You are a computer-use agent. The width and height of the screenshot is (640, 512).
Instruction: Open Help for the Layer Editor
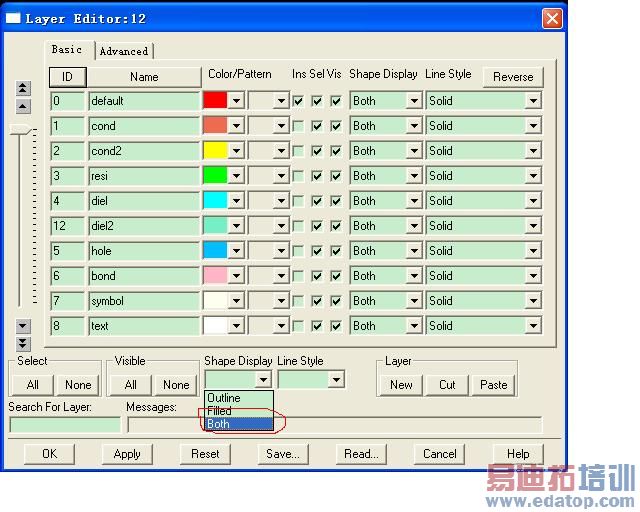click(x=518, y=454)
